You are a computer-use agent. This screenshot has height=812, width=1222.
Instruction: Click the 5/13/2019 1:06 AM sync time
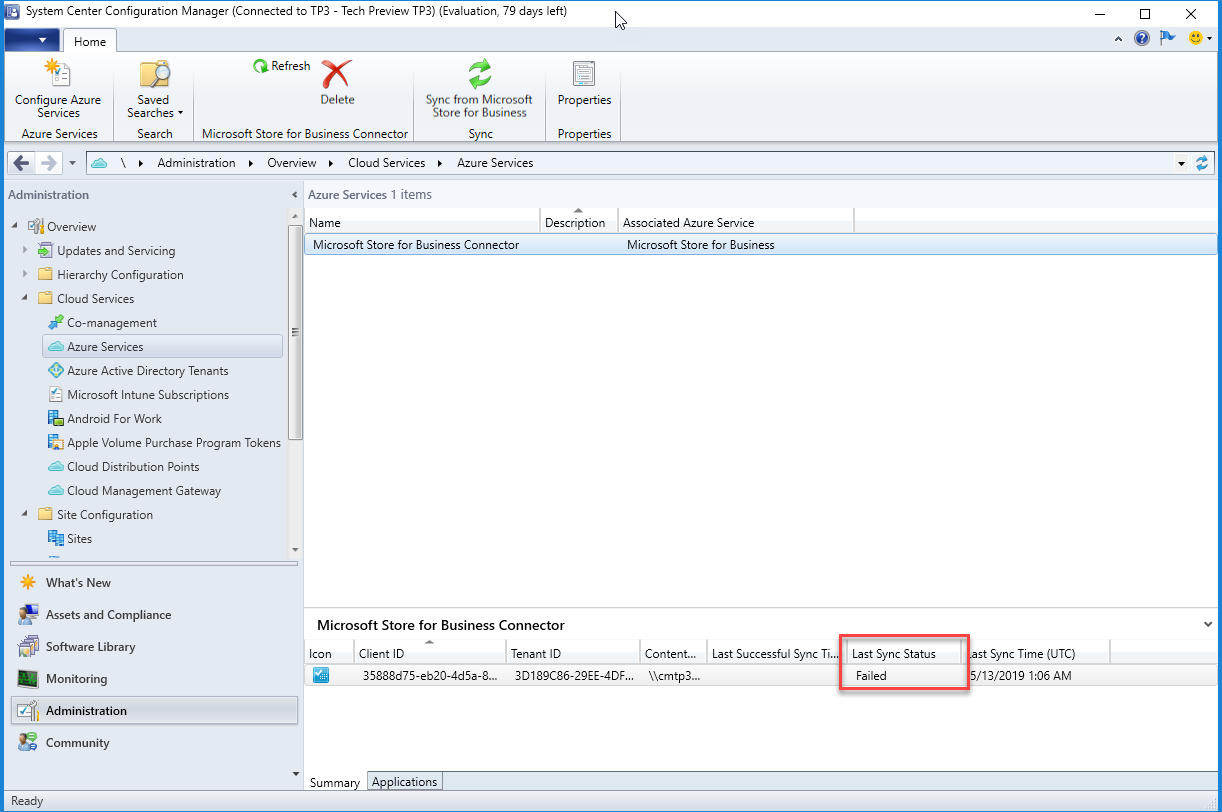tap(1018, 676)
